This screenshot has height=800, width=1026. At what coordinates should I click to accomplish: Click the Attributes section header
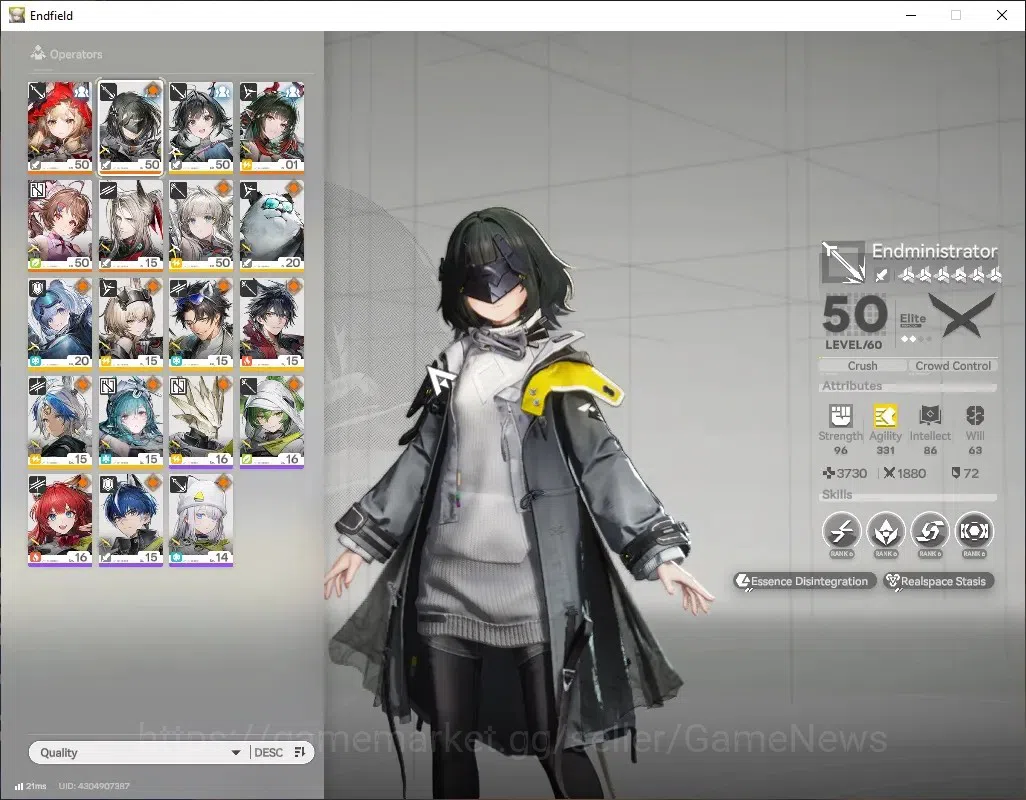852,385
